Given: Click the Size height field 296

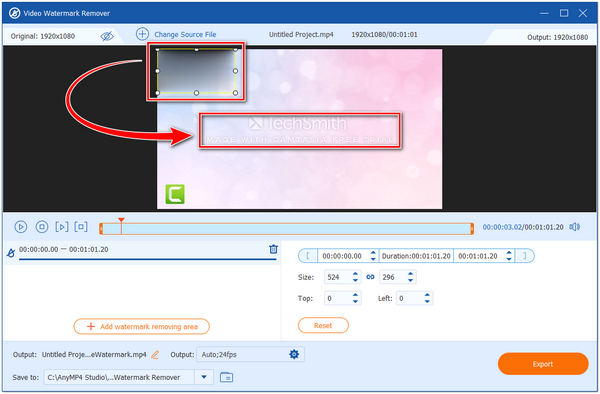Looking at the screenshot, I should (x=393, y=277).
